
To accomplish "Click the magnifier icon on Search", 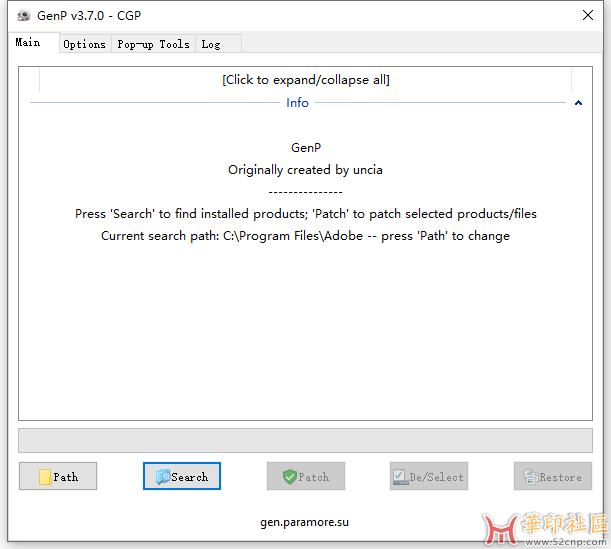I will pyautogui.click(x=163, y=477).
